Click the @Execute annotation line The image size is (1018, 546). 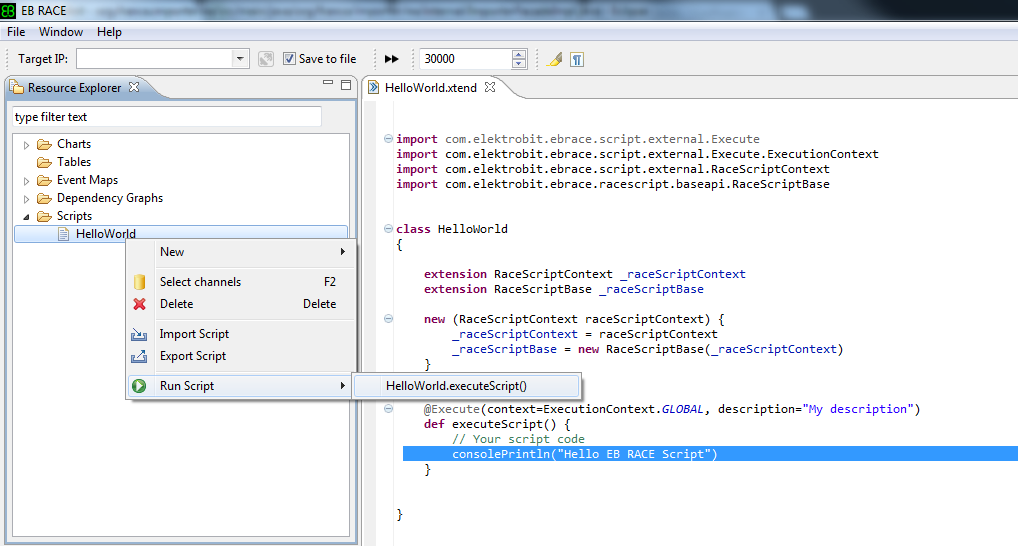(672, 409)
